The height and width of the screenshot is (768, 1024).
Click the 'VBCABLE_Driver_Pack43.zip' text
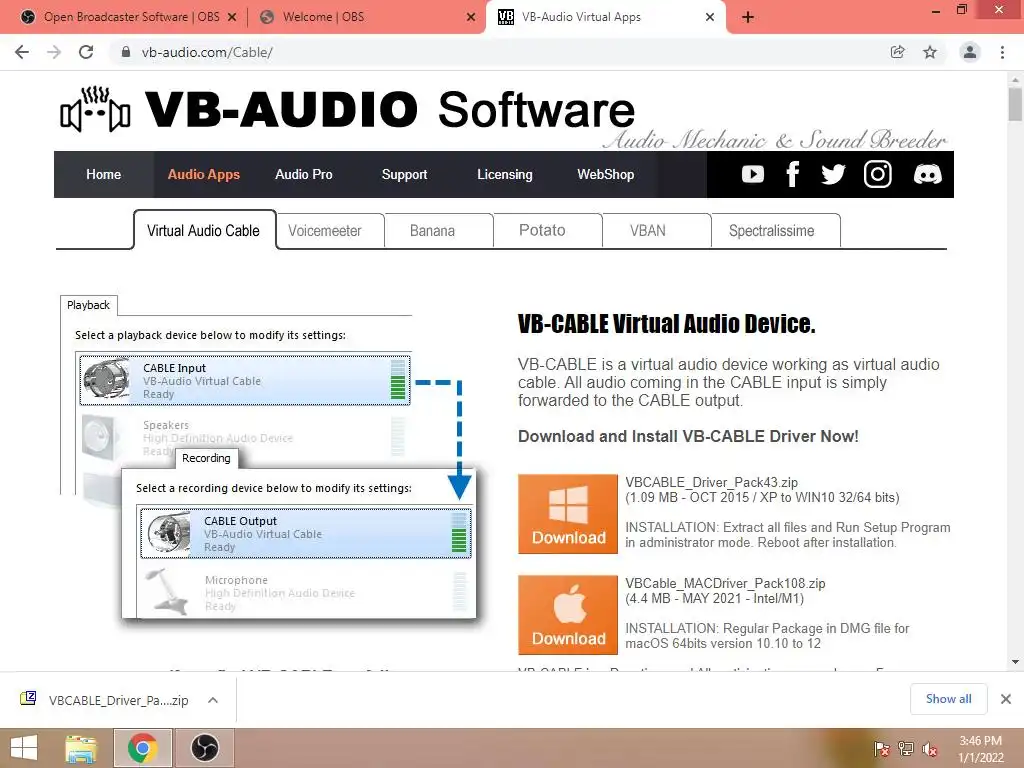point(711,483)
